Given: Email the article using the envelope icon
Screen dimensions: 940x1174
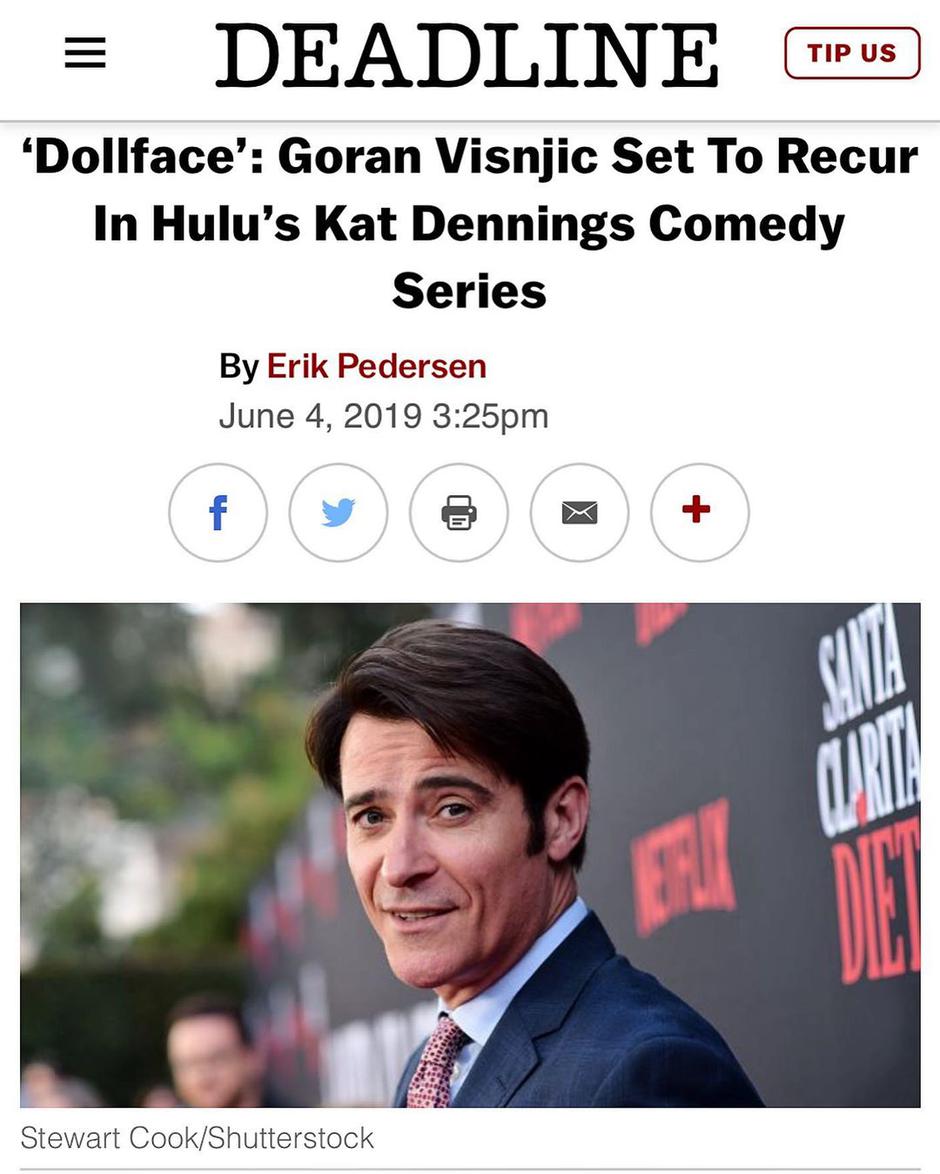Looking at the screenshot, I should 580,513.
